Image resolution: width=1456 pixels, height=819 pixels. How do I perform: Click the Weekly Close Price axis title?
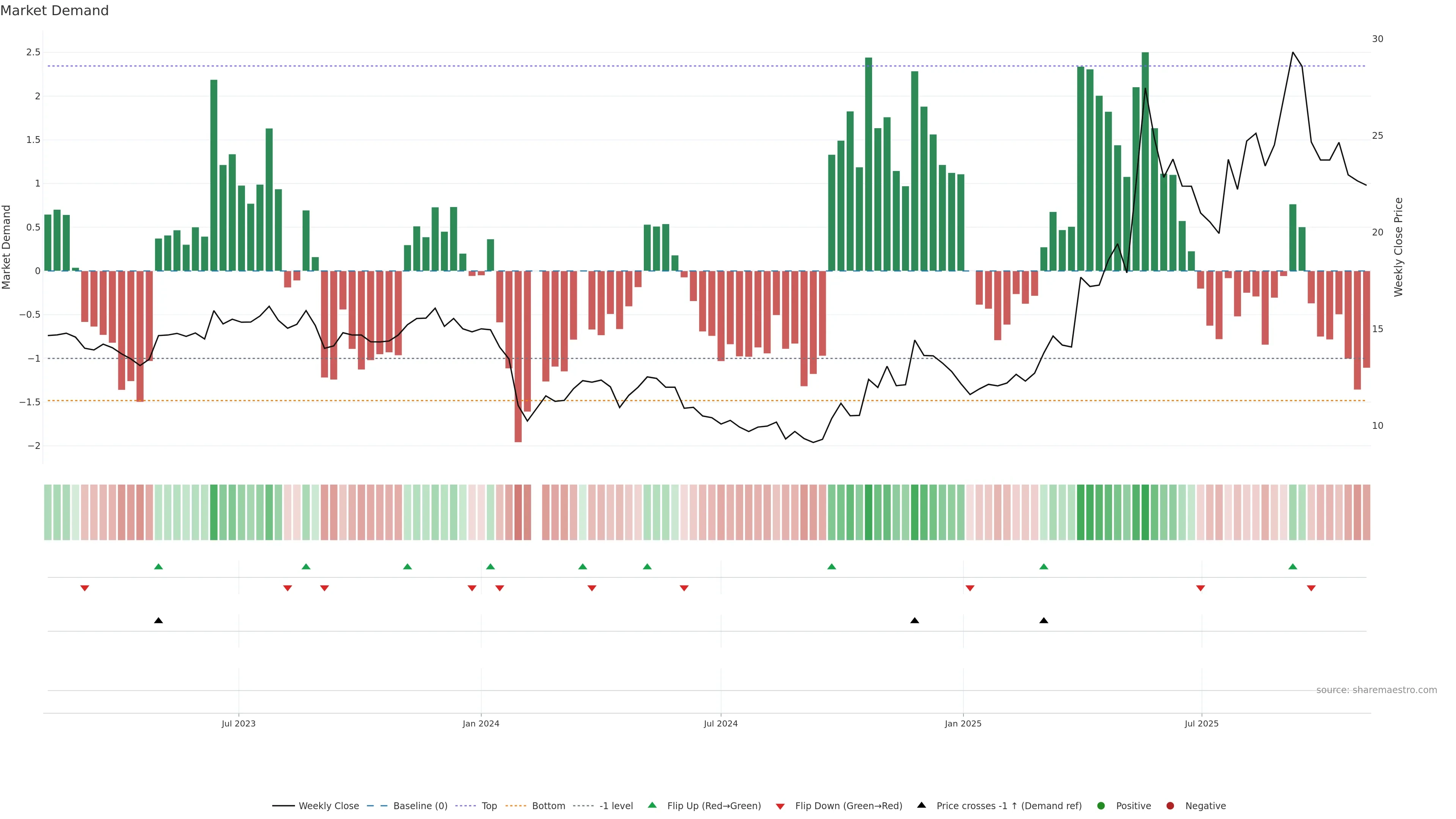(1398, 247)
